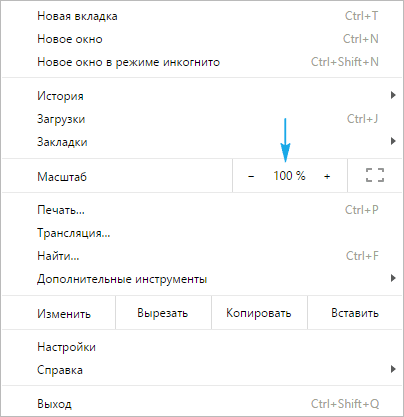The width and height of the screenshot is (404, 417).
Task: Expand the История submenu arrow
Action: tap(393, 95)
